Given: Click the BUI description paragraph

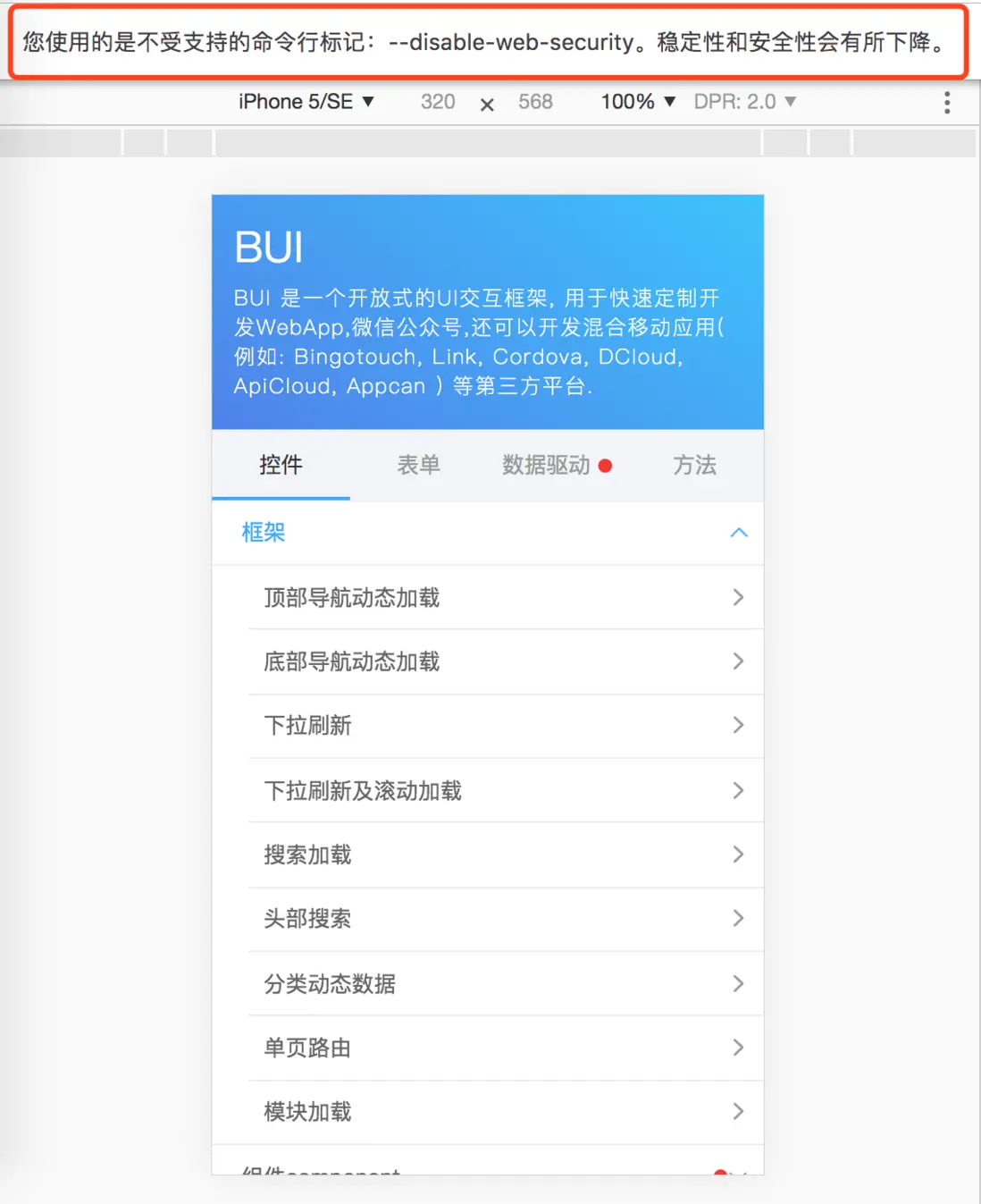Looking at the screenshot, I should (480, 342).
